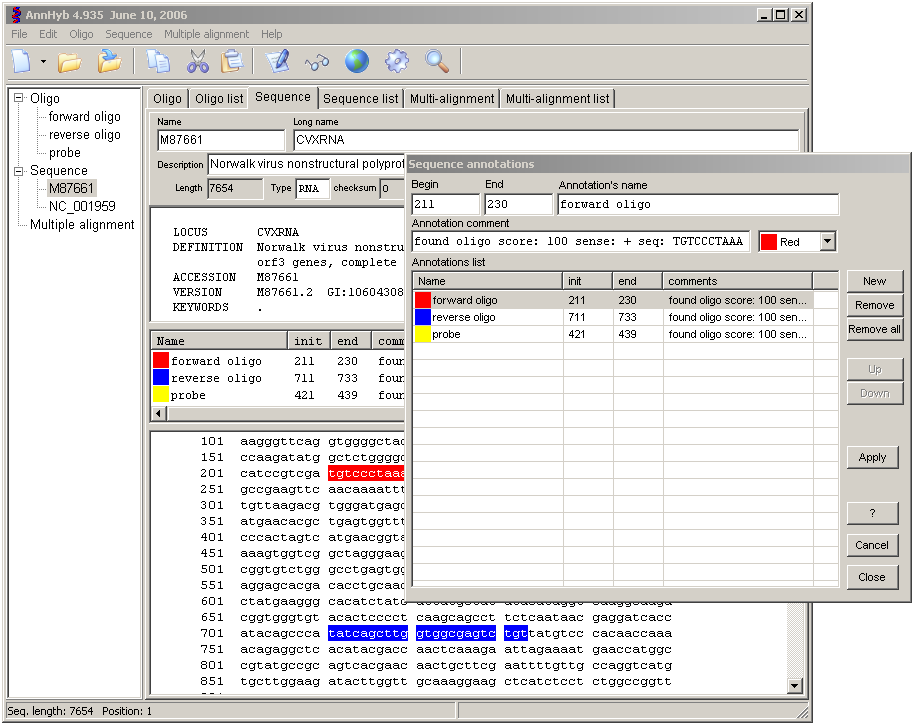Click the red swatch in annotation comment row
Viewport: 913px width, 724px height.
coord(769,242)
